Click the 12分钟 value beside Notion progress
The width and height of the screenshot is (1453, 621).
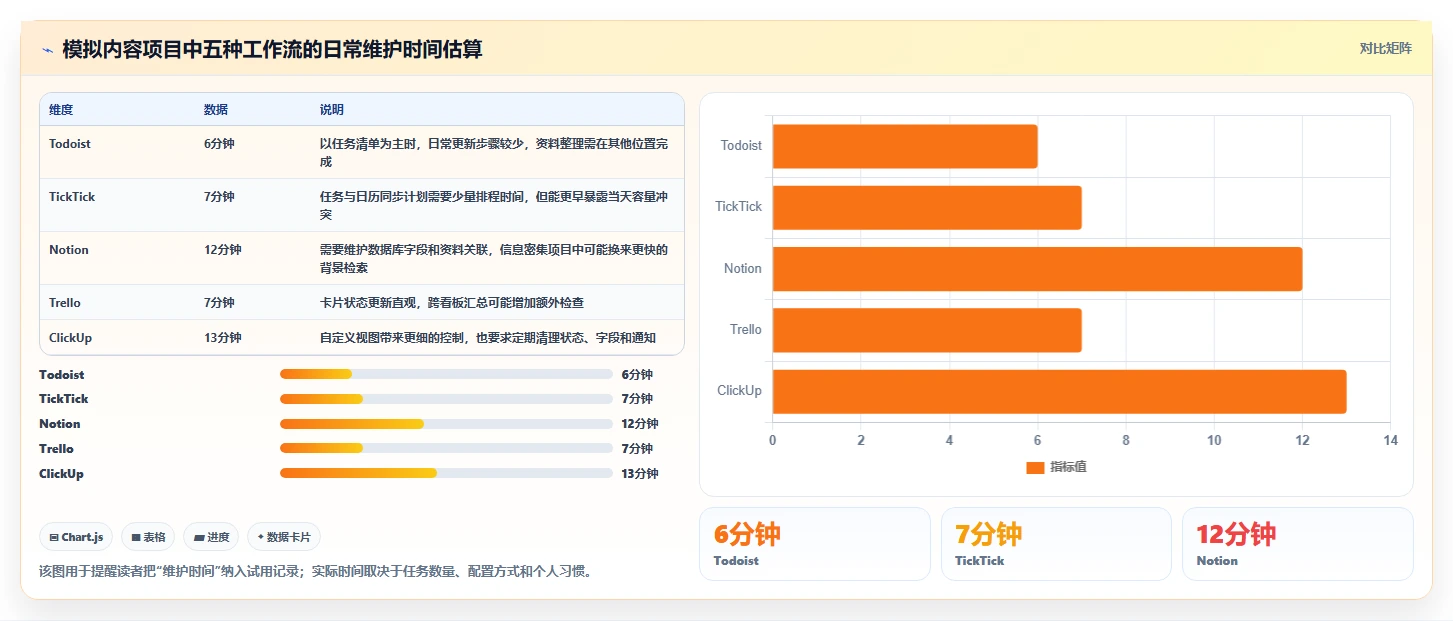(640, 424)
